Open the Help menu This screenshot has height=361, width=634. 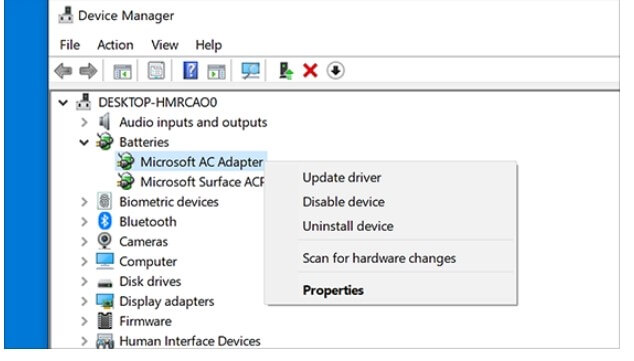coord(209,45)
